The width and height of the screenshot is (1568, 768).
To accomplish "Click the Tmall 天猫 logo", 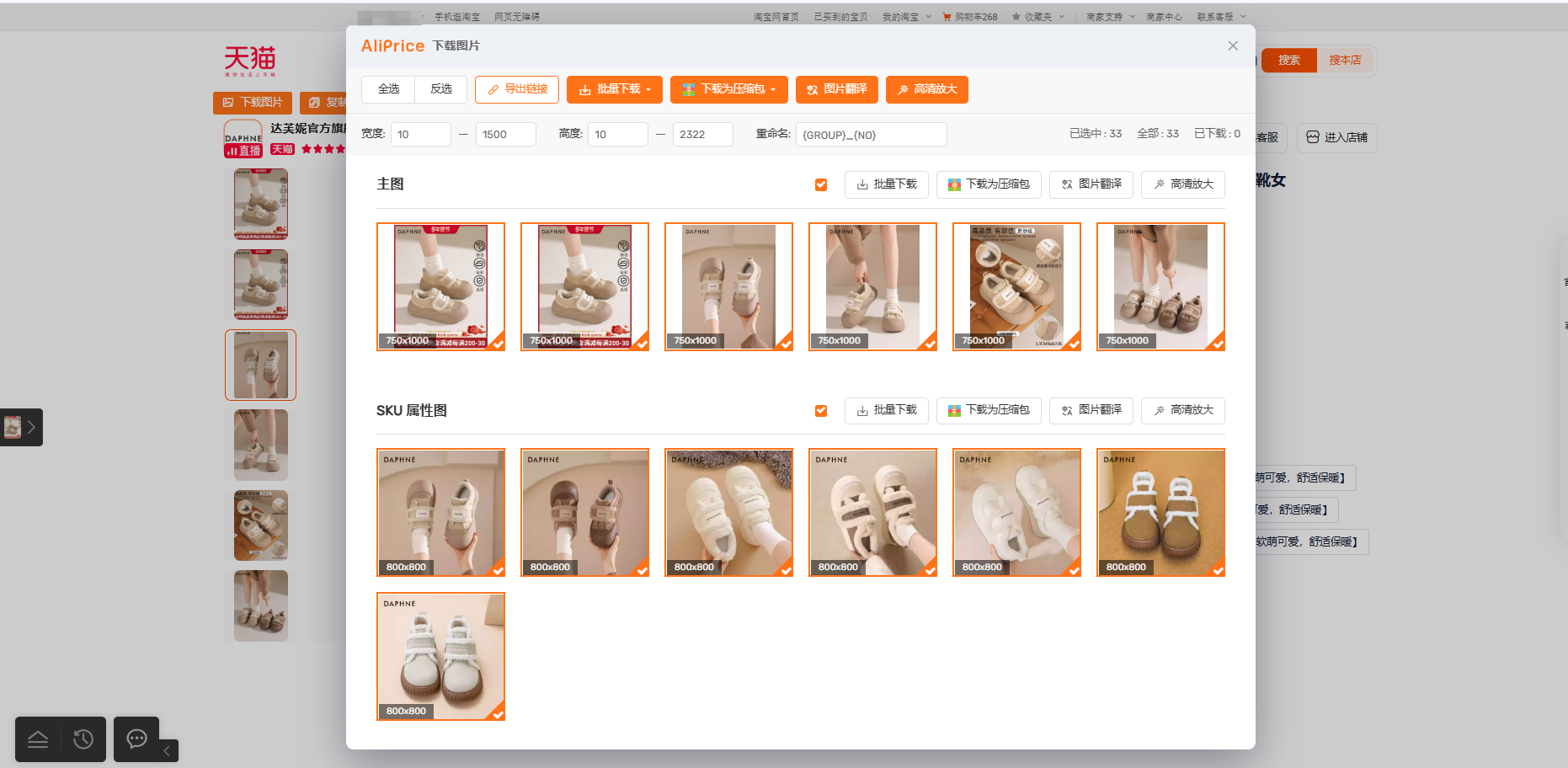I will [x=250, y=61].
